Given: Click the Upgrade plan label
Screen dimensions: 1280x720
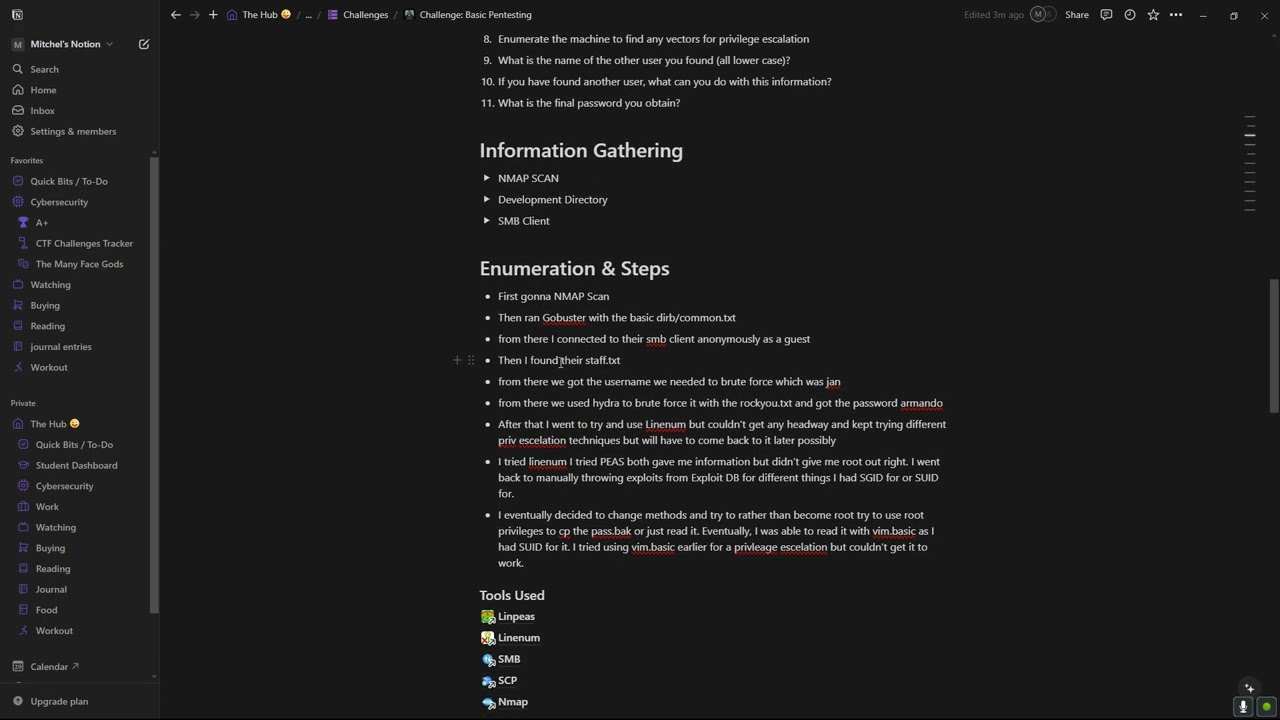Looking at the screenshot, I should point(59,701).
